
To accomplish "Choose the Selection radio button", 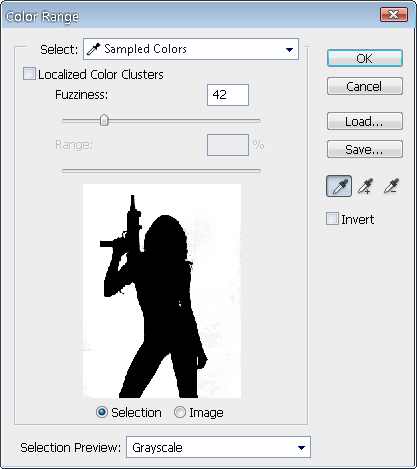I will [102, 412].
